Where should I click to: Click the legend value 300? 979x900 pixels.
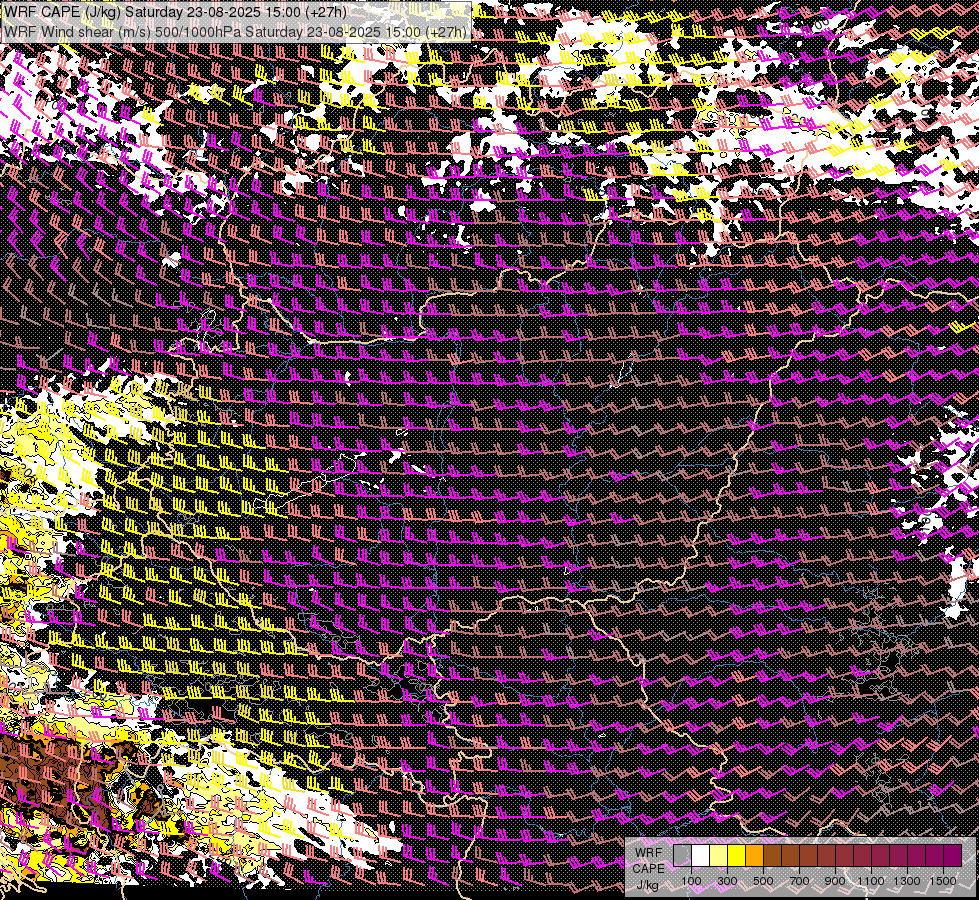point(727,881)
